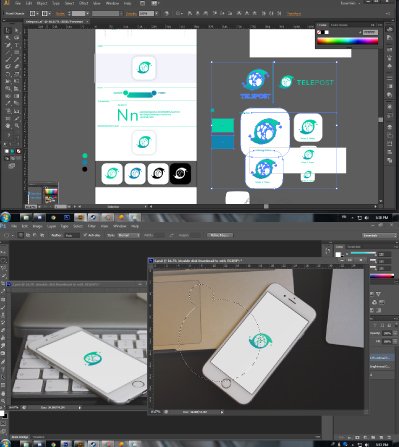This screenshot has width=399, height=447.
Task: Apply Gradient mode below Illustrator fill/stroke
Action: click(13, 151)
